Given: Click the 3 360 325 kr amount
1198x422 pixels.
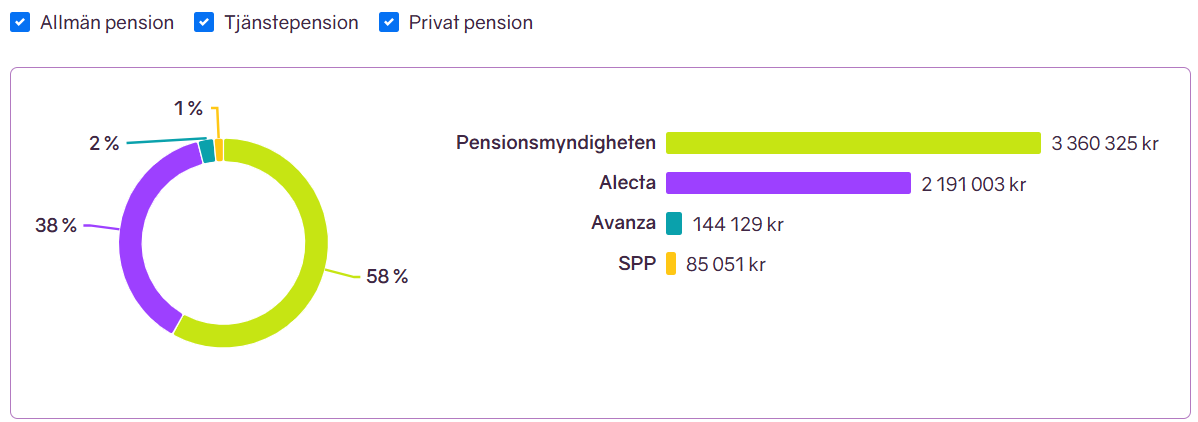Looking at the screenshot, I should (1104, 144).
